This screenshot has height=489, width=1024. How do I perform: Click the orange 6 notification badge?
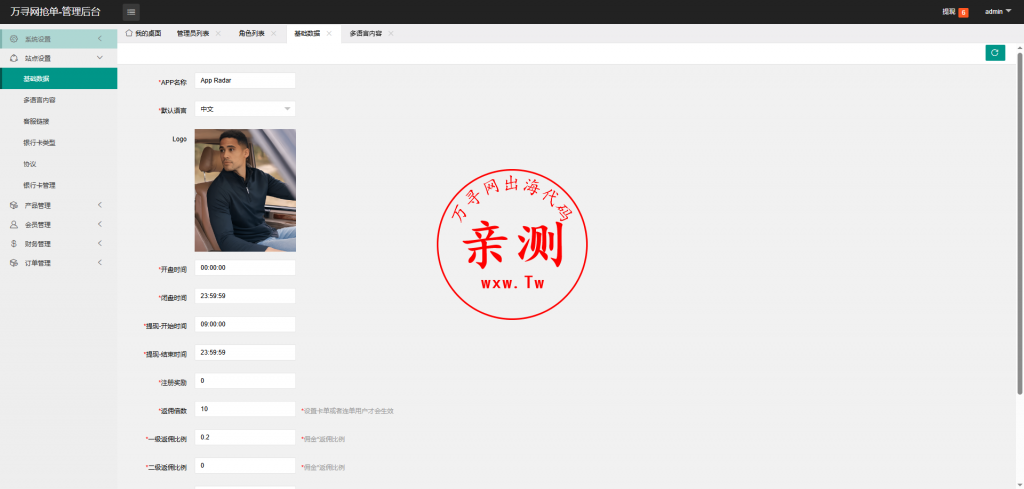963,12
